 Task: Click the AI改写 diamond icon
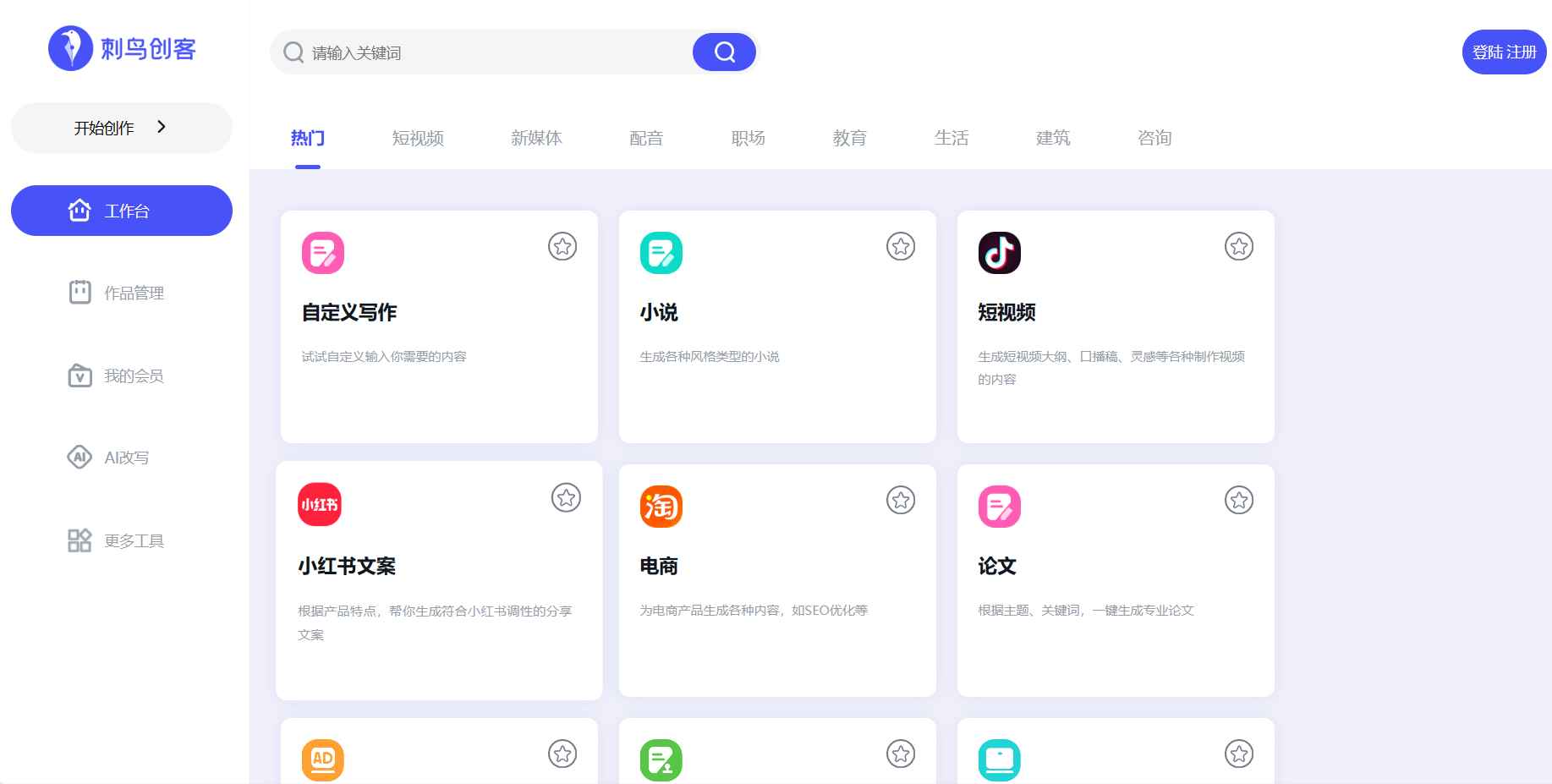pos(80,457)
